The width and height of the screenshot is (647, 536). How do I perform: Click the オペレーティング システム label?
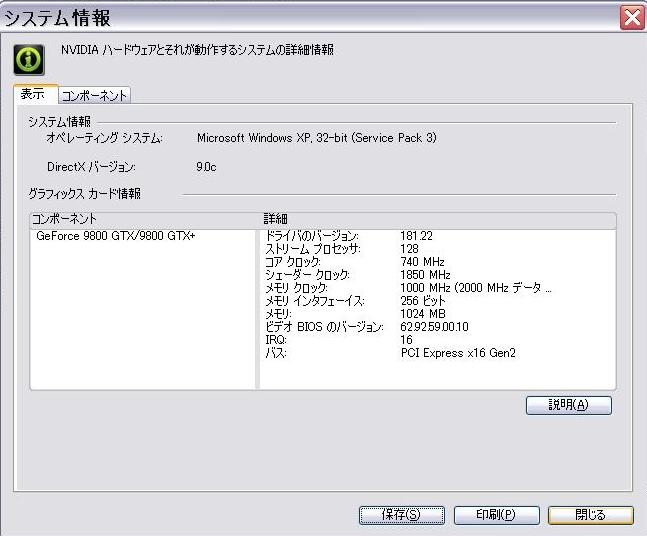click(104, 138)
